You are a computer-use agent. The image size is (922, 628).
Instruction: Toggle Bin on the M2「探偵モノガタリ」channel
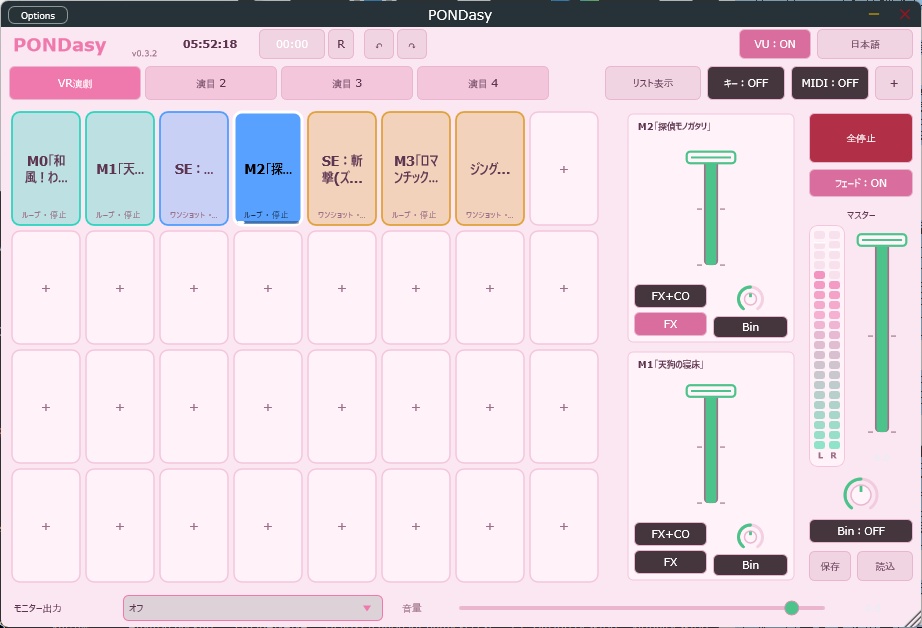(750, 327)
